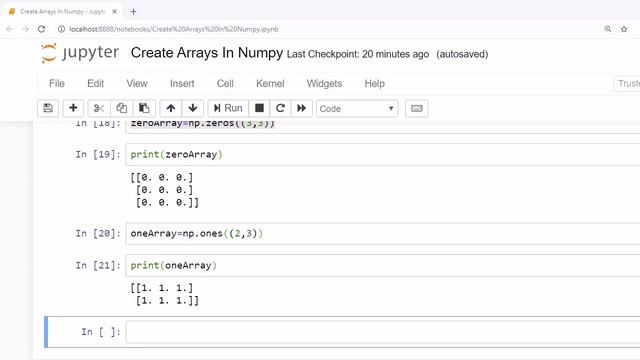Open a new browser tab
This screenshot has width=640, height=360.
(133, 11)
